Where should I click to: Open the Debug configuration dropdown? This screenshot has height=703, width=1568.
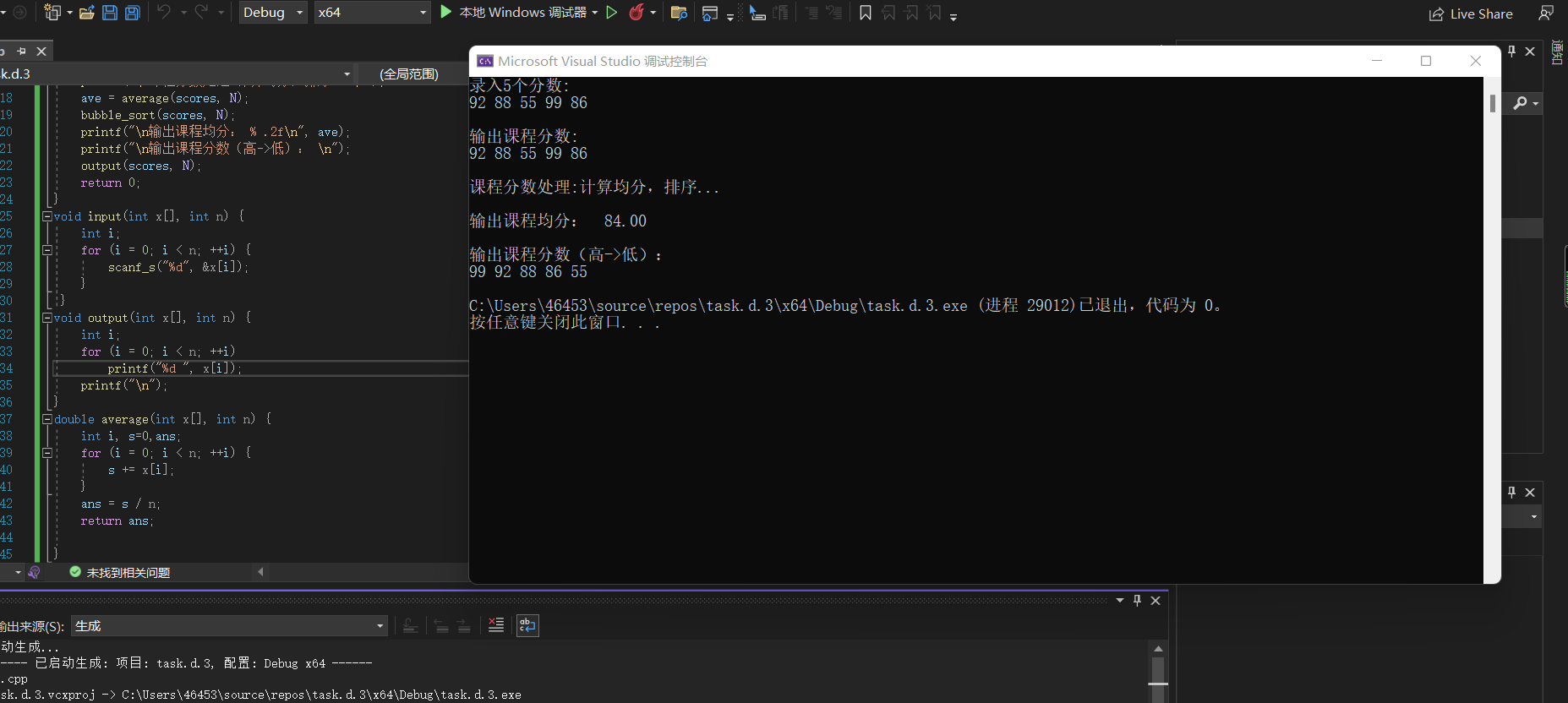pos(272,13)
